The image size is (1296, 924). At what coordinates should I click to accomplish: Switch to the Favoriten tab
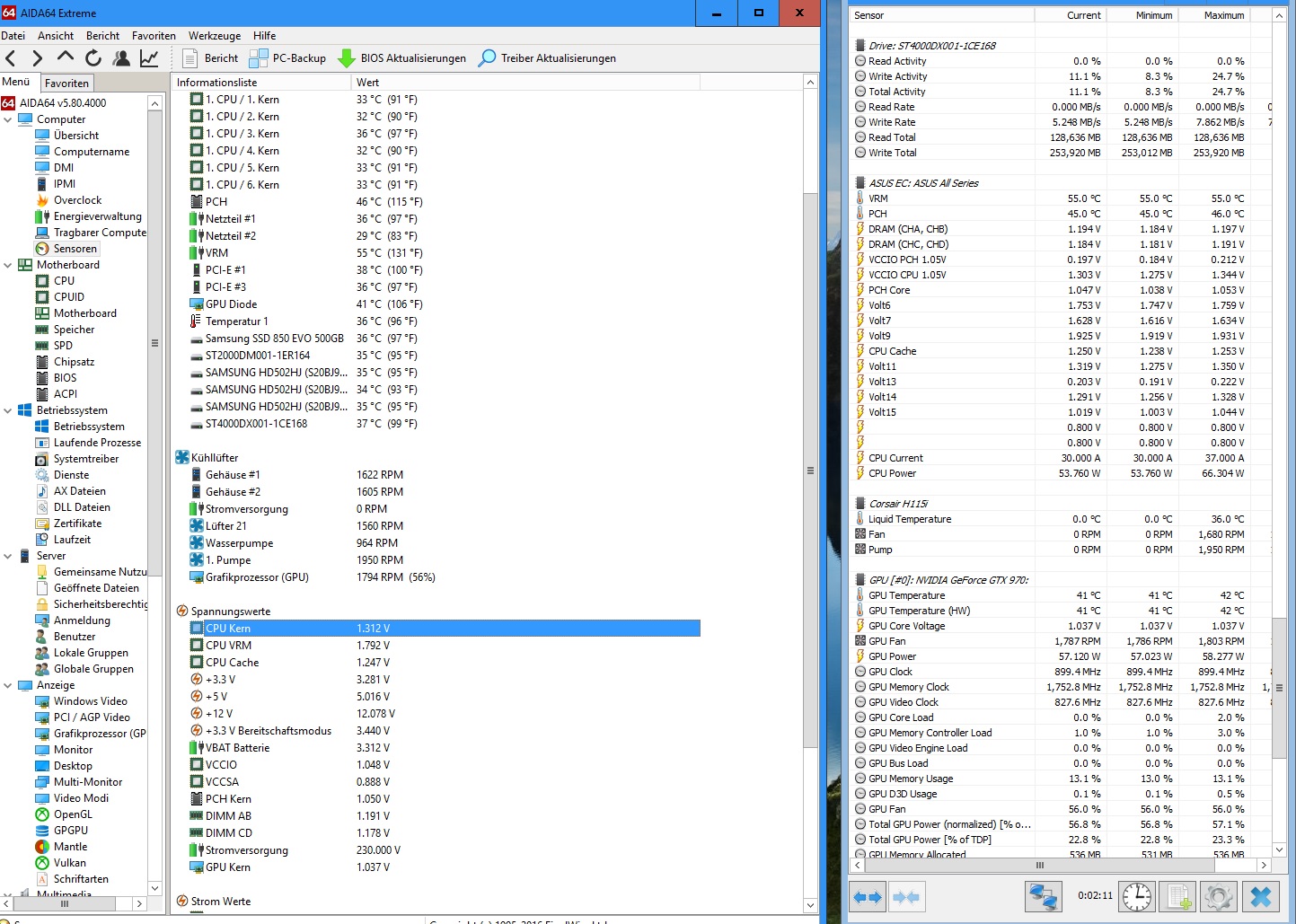click(66, 83)
